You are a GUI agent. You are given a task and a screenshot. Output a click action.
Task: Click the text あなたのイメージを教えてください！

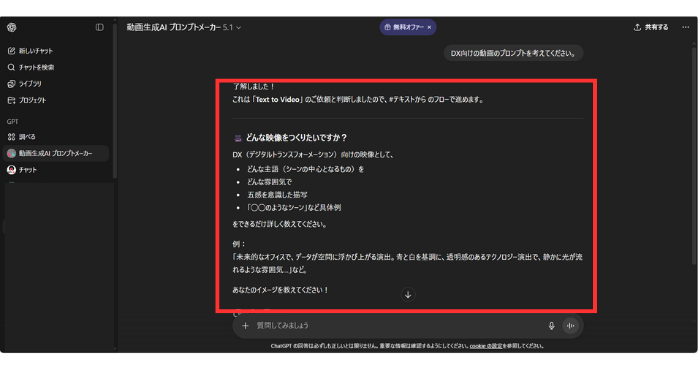point(280,290)
